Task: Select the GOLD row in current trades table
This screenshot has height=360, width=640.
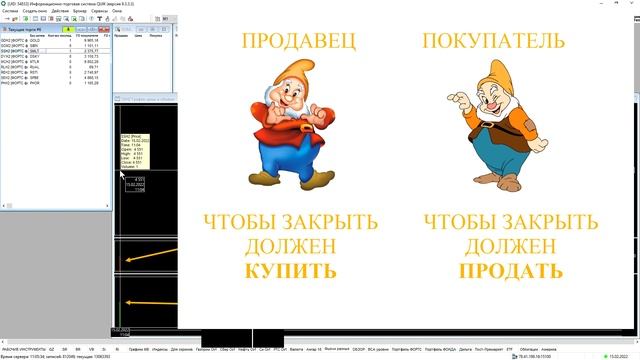Action: (56, 40)
